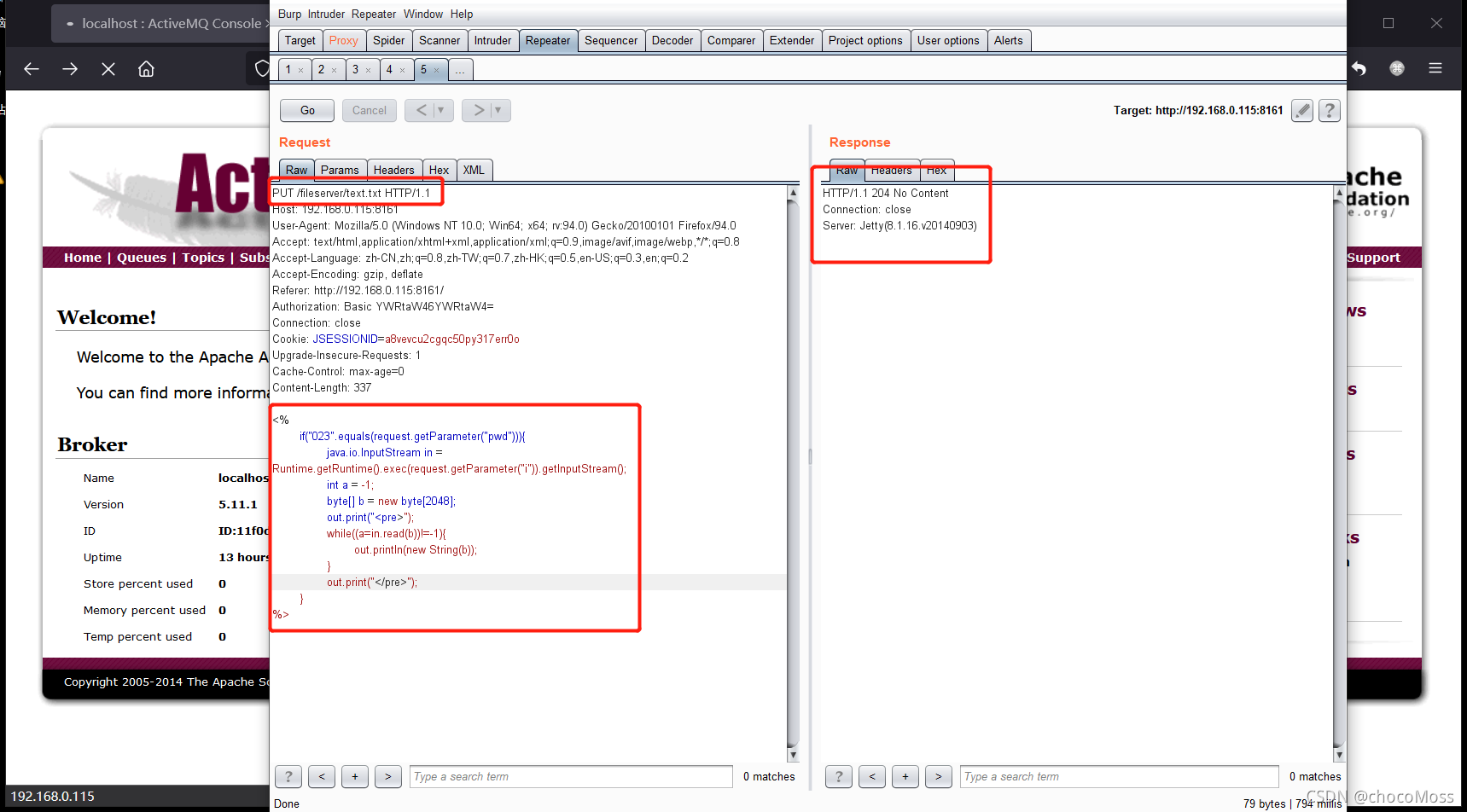
Task: Switch to the Intruder tool tab
Action: click(x=492, y=40)
